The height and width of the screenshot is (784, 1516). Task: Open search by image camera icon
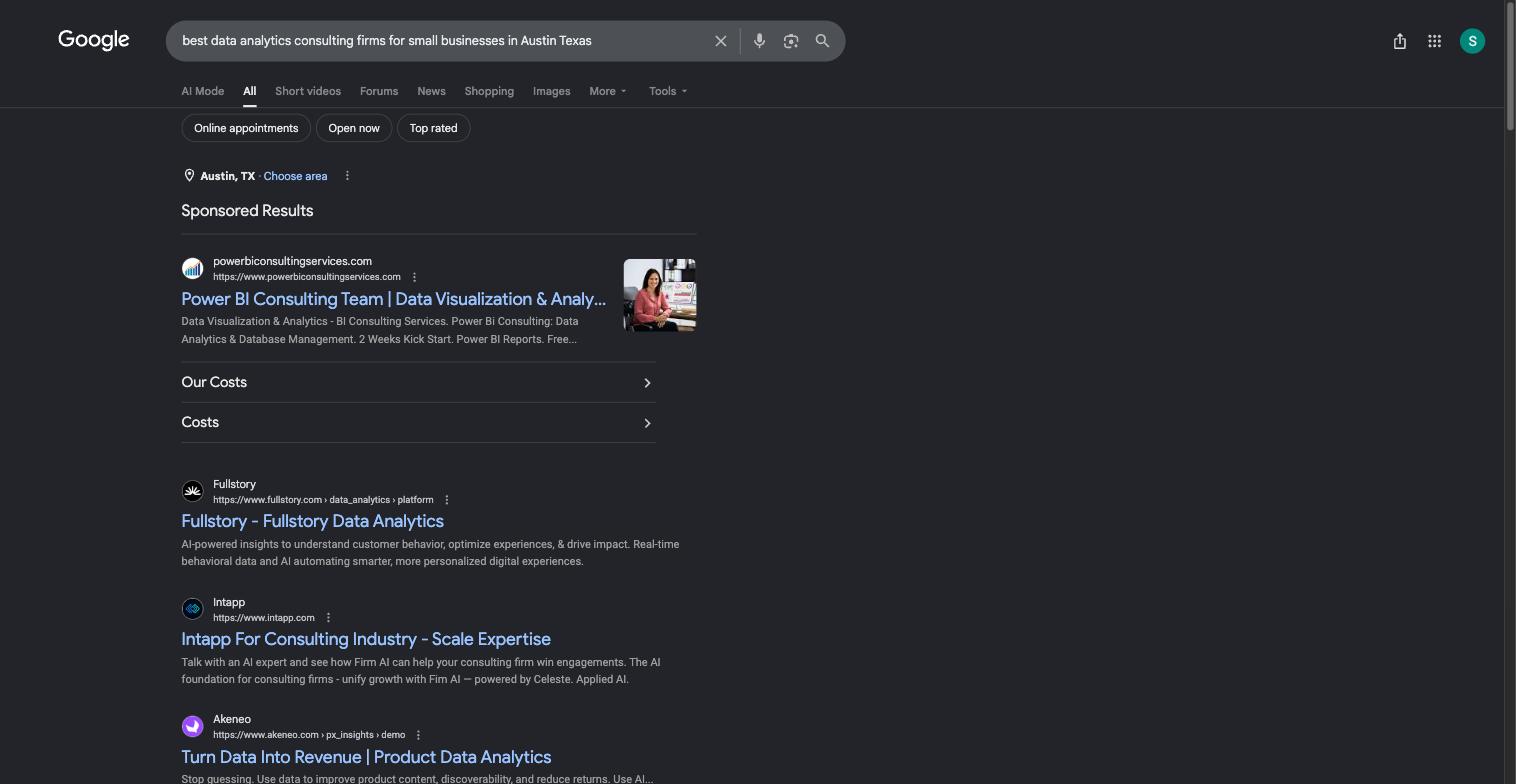click(791, 41)
